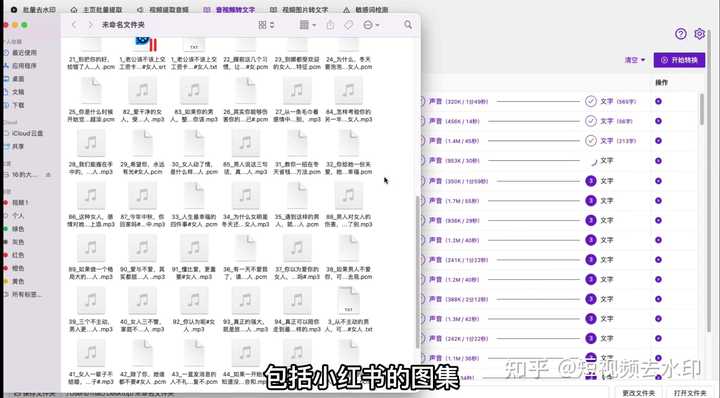Open the 敏感词检测 tab
The height and width of the screenshot is (398, 720).
coord(366,9)
